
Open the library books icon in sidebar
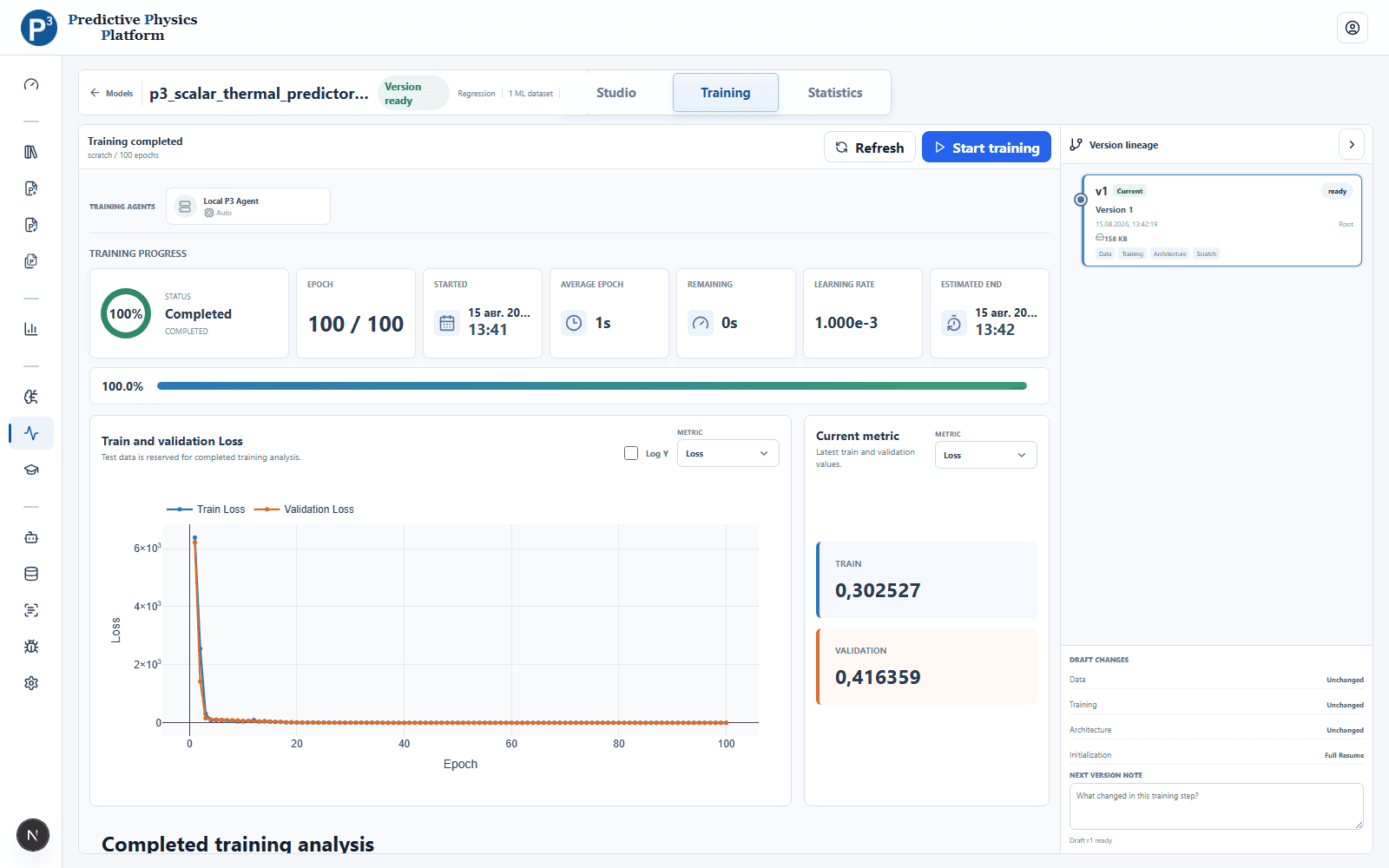click(31, 152)
